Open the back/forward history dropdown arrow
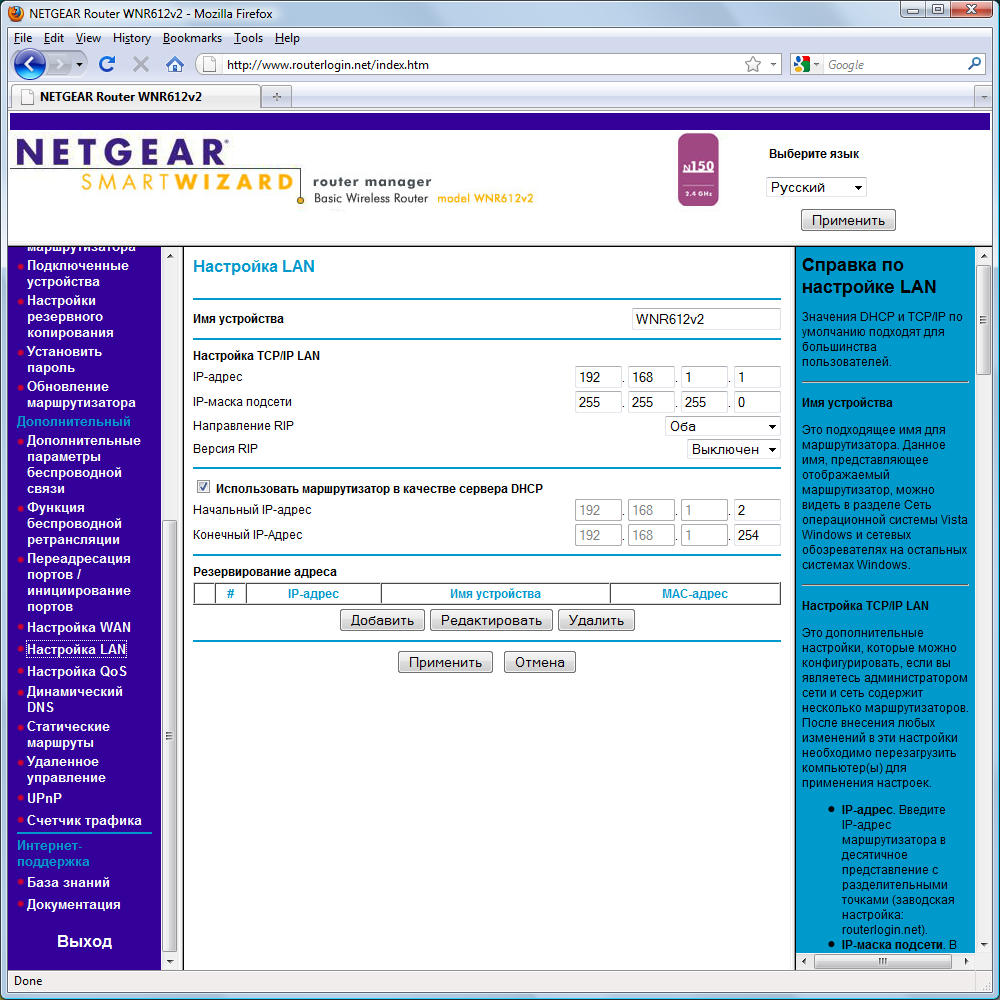This screenshot has height=1000, width=1000. (79, 64)
